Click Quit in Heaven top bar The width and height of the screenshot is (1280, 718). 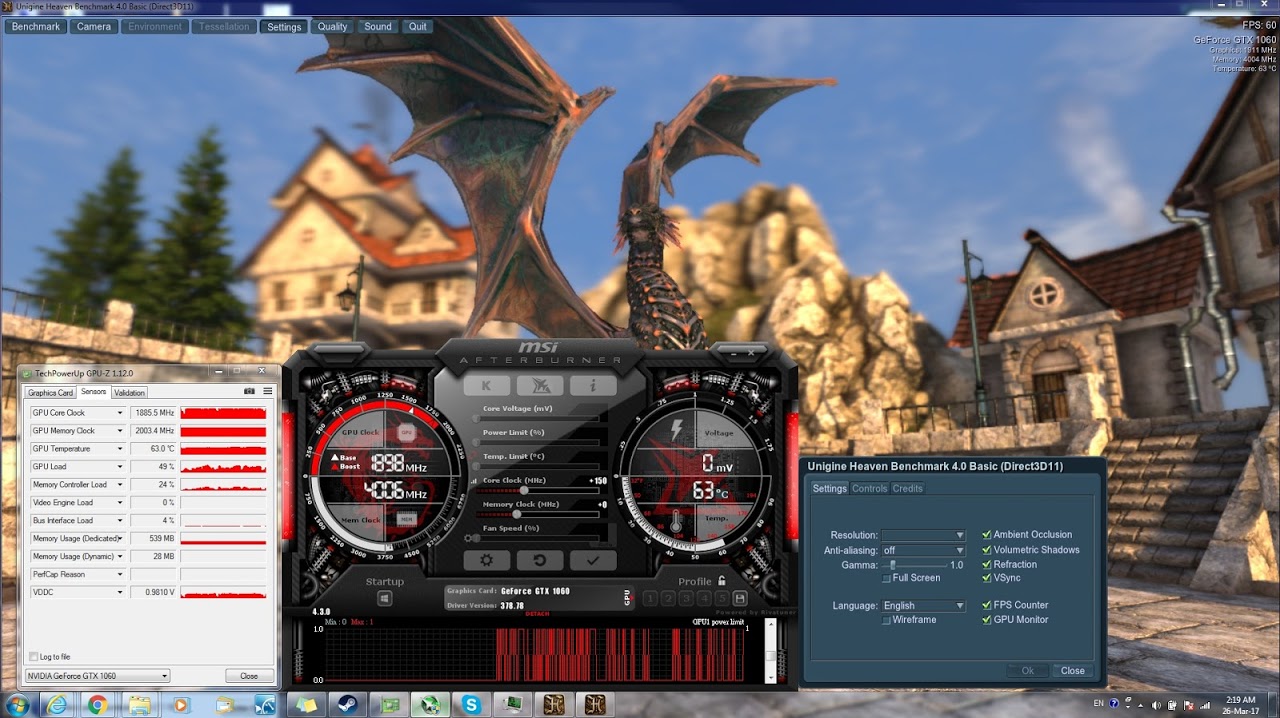coord(417,27)
